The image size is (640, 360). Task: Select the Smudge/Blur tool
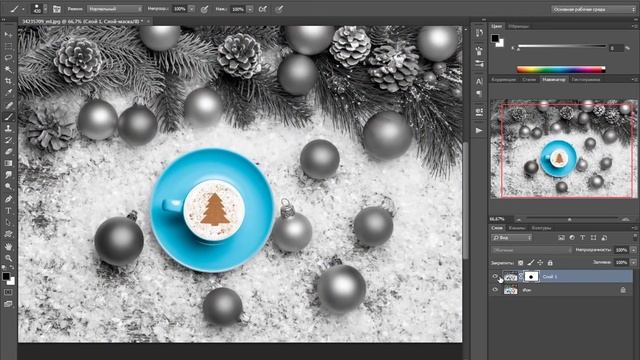point(8,175)
